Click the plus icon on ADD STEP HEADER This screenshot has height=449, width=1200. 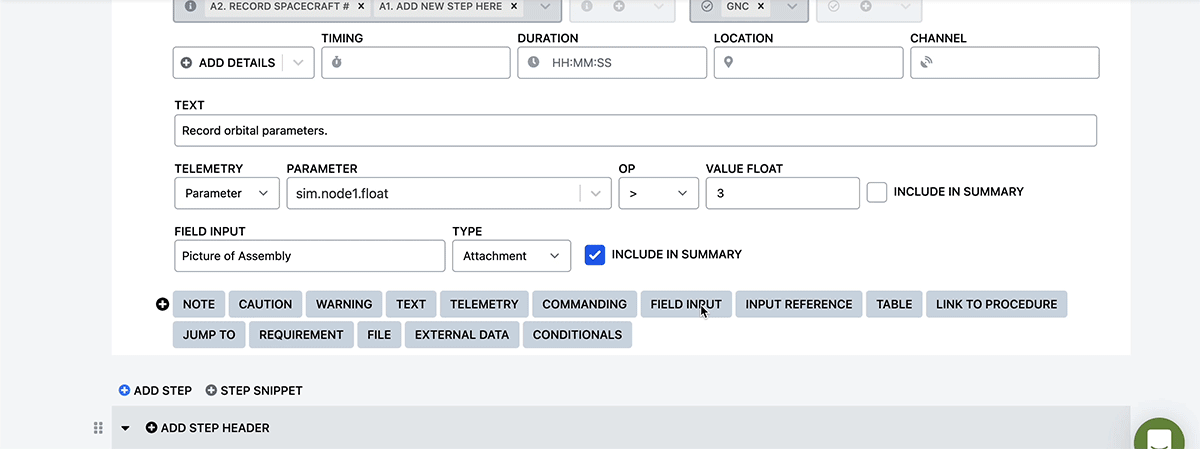(152, 428)
